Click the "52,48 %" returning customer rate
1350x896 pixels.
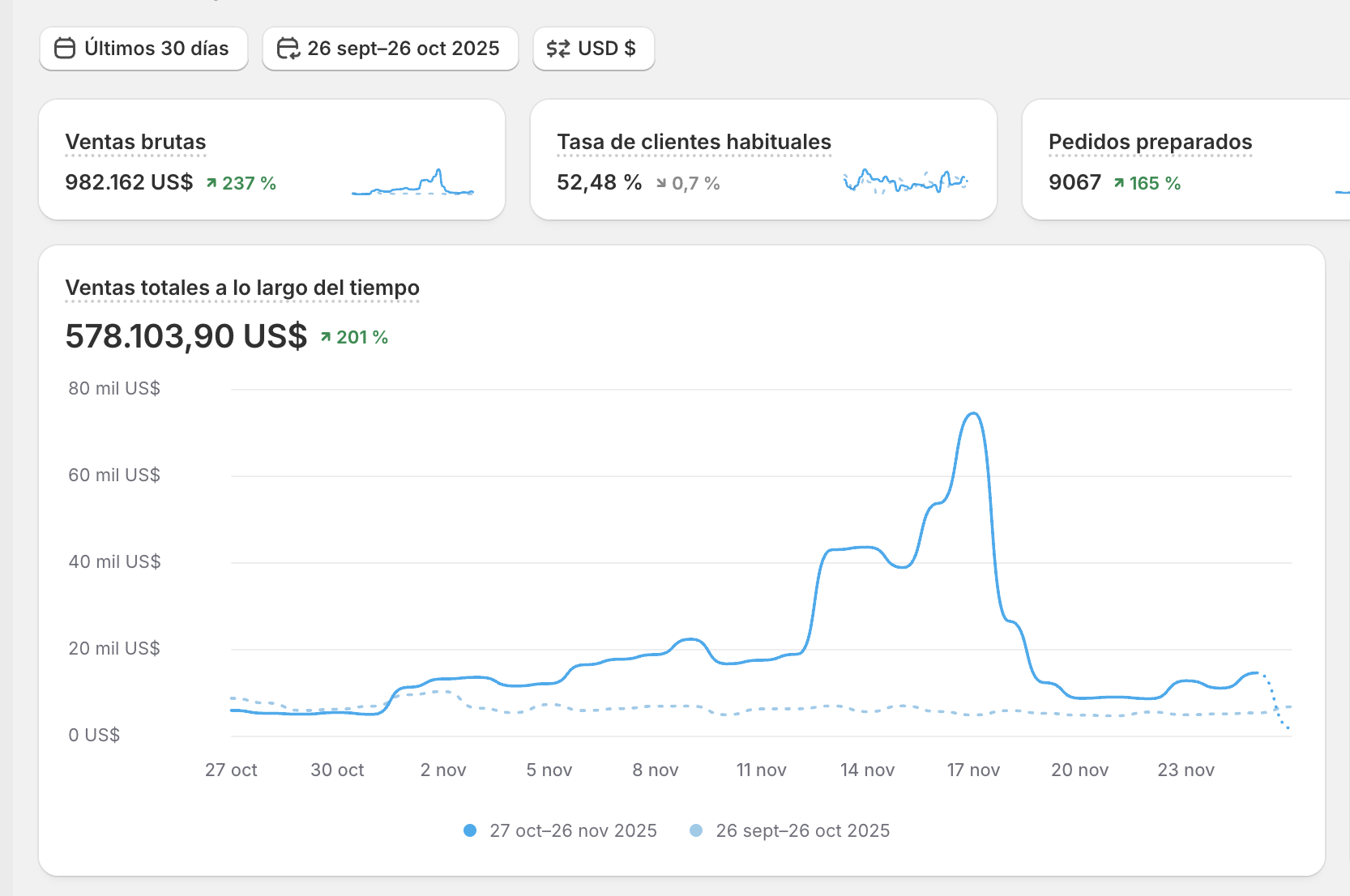[x=599, y=182]
